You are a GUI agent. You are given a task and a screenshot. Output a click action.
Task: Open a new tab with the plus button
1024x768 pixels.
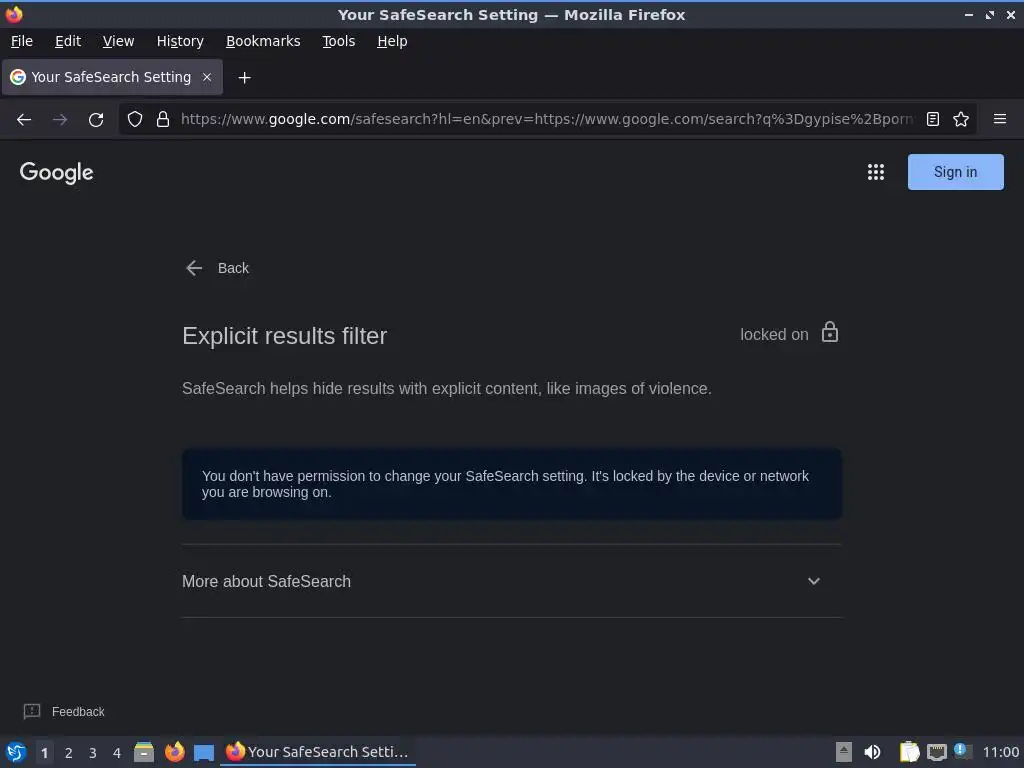[x=244, y=78]
